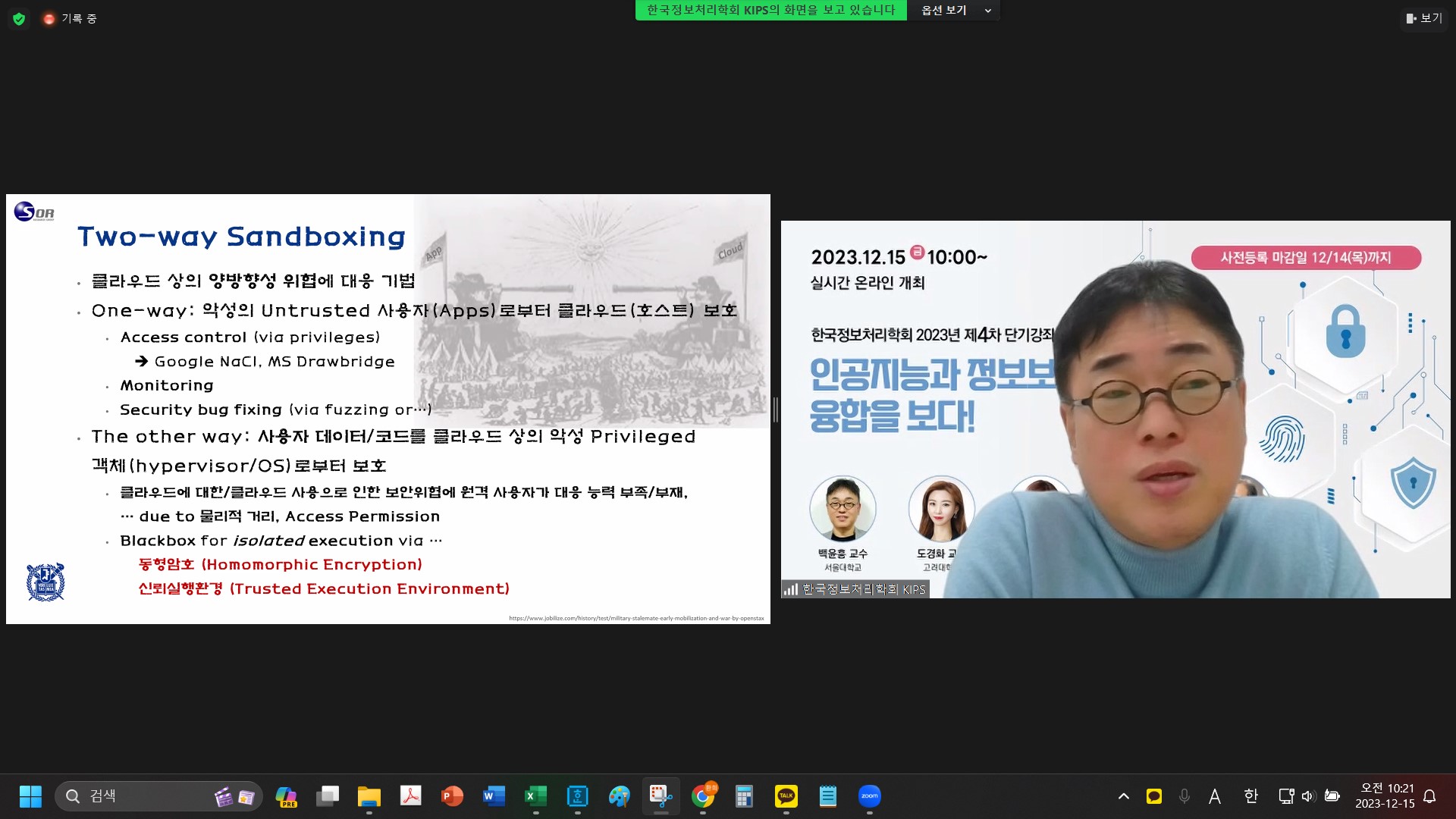The image size is (1456, 819).
Task: Open KakaoTalk from the taskbar
Action: click(x=786, y=796)
